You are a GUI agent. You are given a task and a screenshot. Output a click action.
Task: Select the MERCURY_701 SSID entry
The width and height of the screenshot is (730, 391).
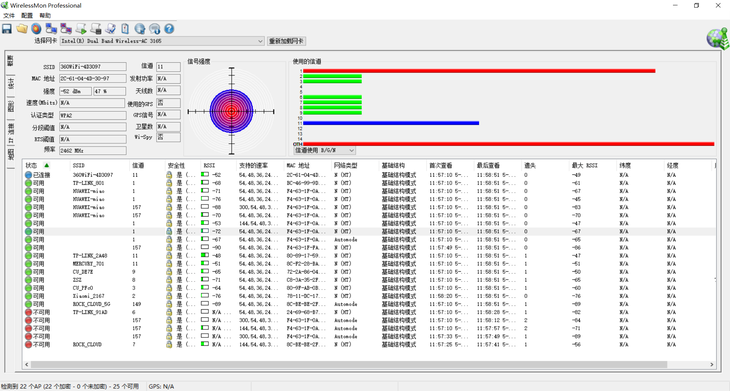coord(88,264)
